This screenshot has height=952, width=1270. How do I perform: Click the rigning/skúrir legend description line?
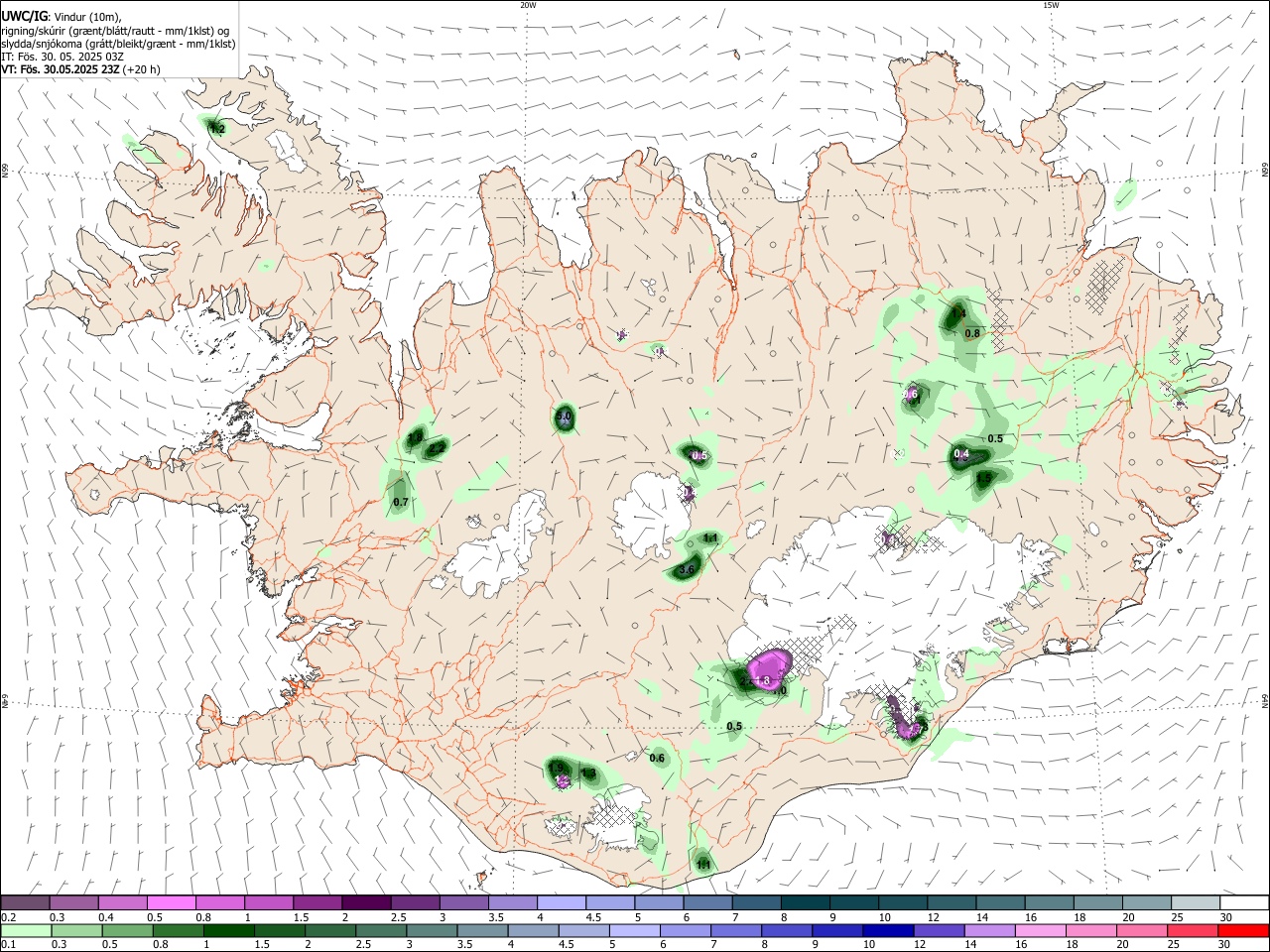pyautogui.click(x=115, y=31)
